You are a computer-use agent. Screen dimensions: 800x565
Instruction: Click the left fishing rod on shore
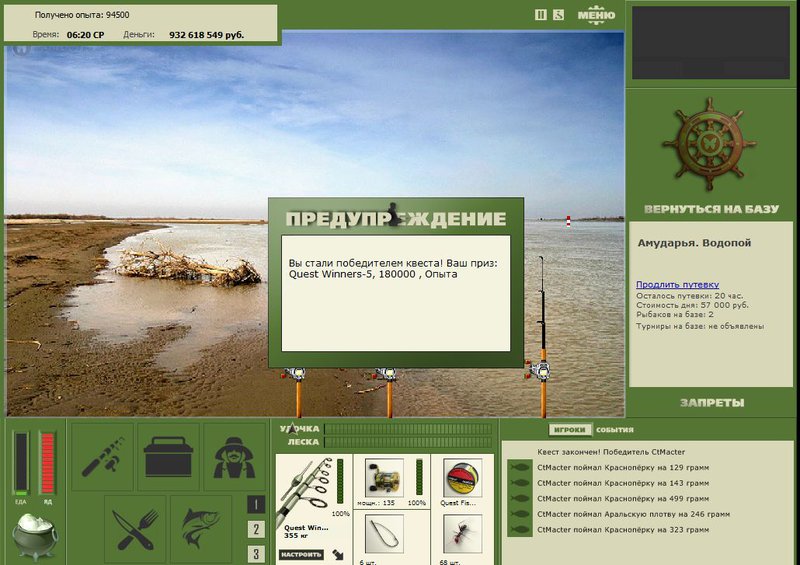pos(297,392)
